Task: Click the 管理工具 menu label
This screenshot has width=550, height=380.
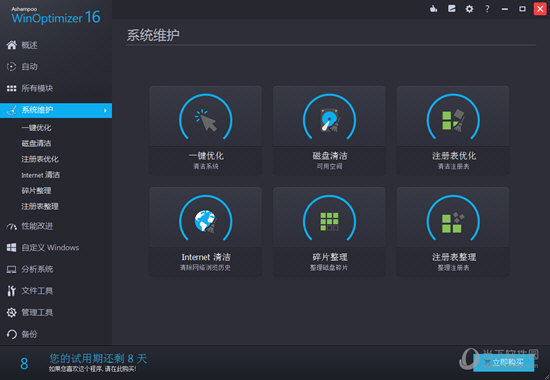Action: point(37,312)
